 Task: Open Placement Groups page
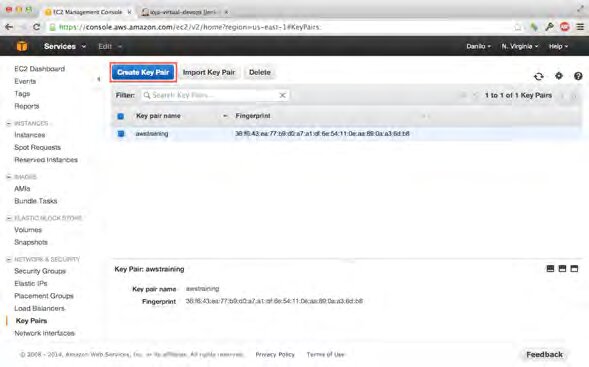[44, 296]
